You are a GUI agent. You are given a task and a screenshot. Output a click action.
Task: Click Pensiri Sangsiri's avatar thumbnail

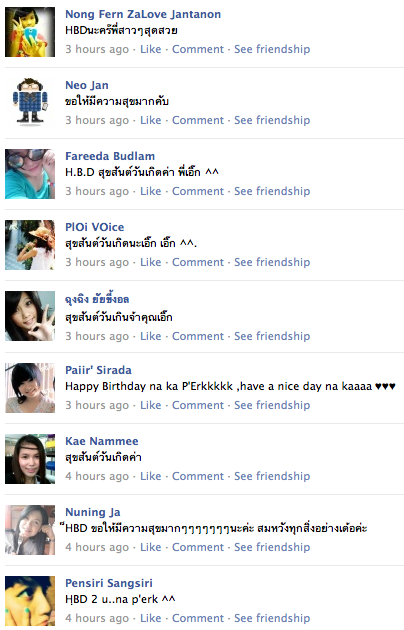(30, 601)
